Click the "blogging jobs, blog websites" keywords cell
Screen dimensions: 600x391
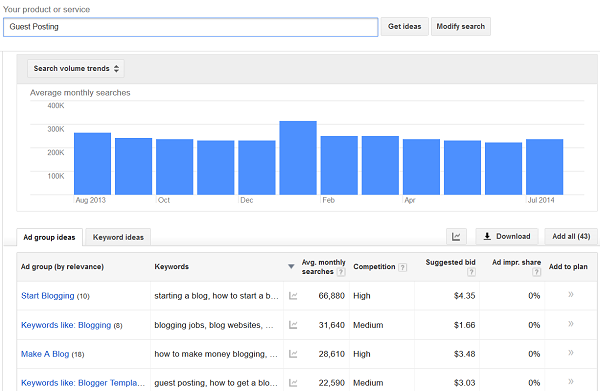click(x=214, y=325)
